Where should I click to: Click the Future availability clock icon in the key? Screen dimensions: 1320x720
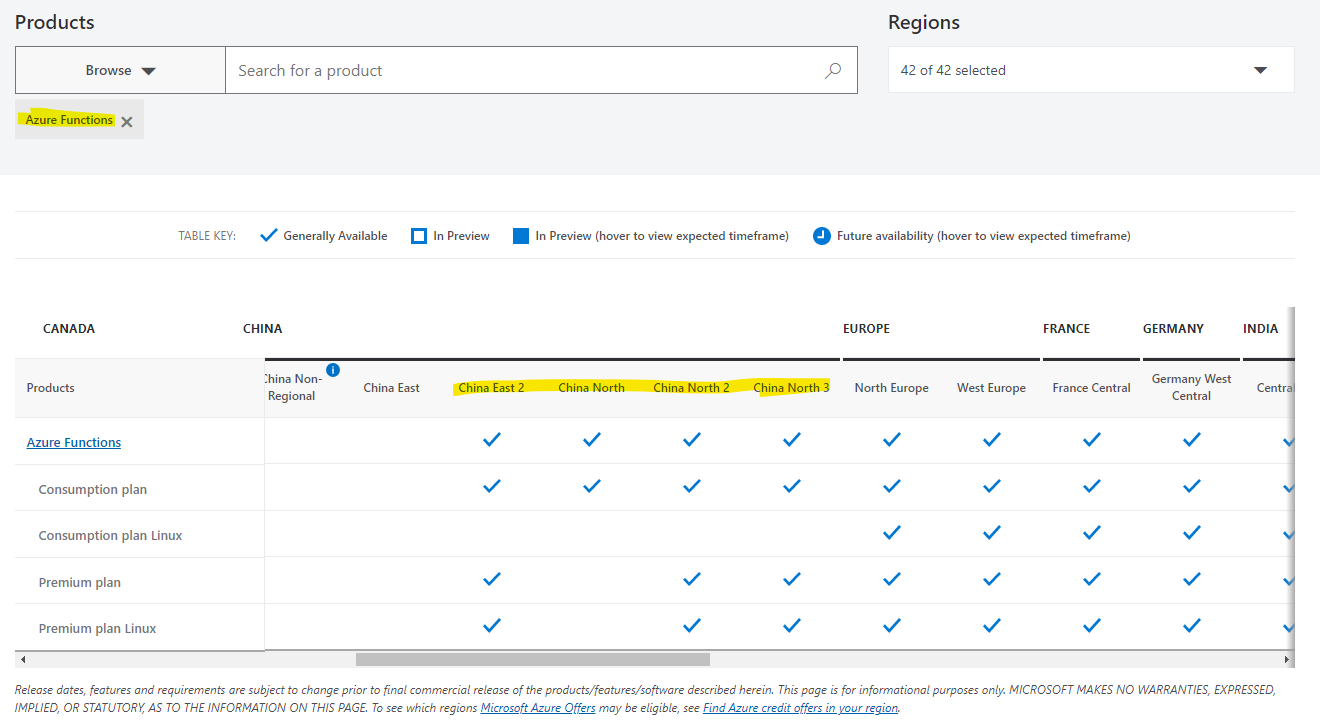(x=821, y=235)
